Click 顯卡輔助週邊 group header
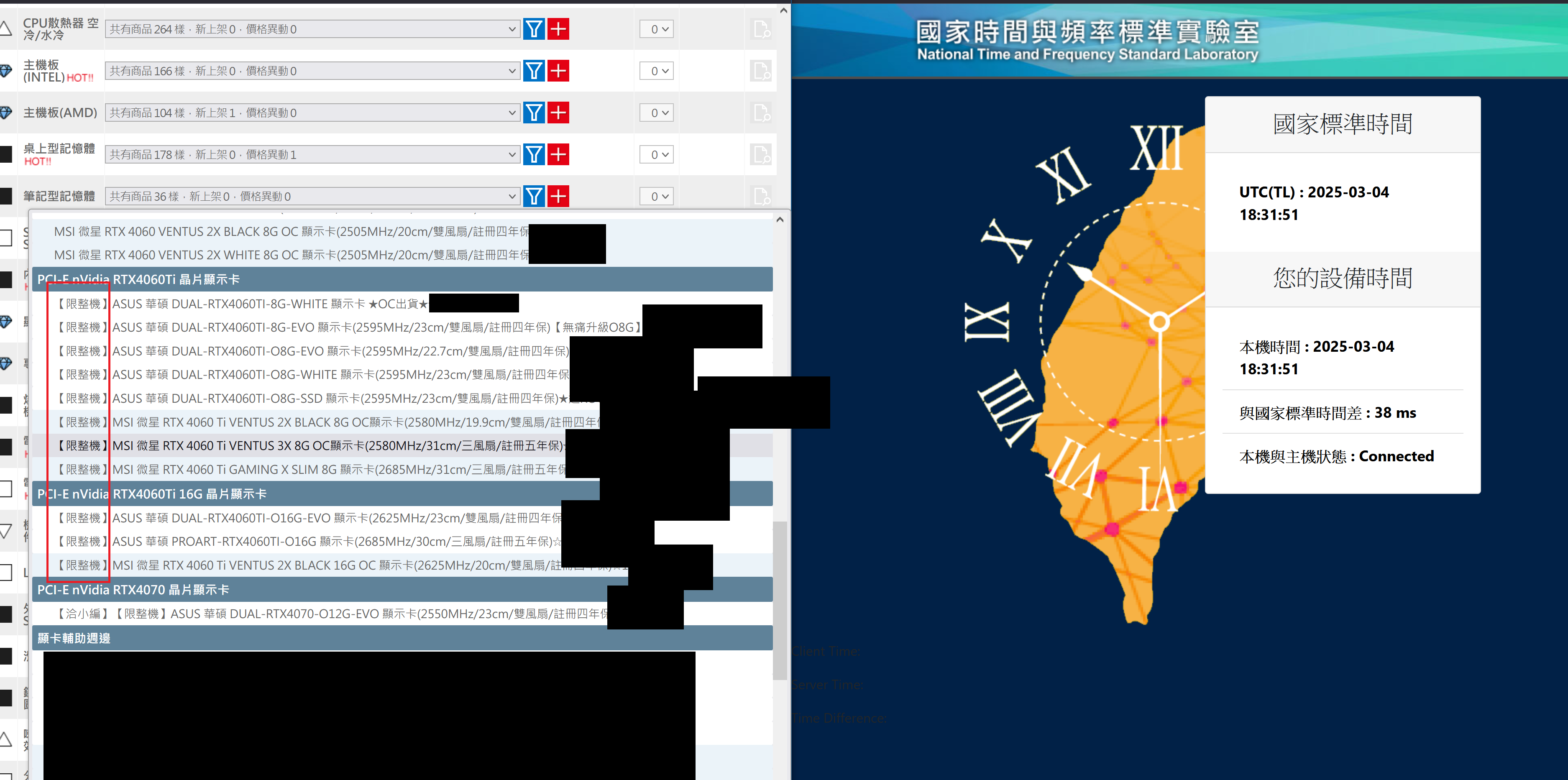1568x780 pixels. pyautogui.click(x=402, y=638)
